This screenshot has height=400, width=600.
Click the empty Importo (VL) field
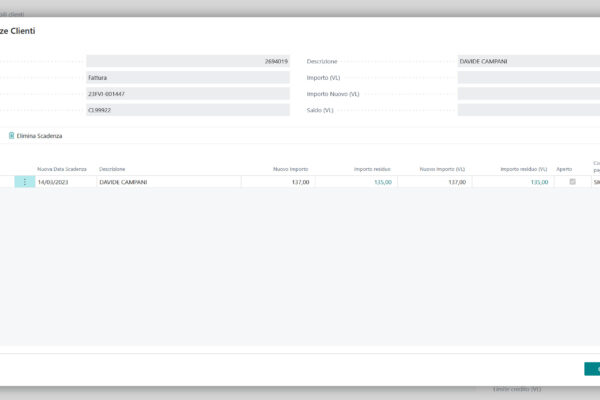point(529,77)
